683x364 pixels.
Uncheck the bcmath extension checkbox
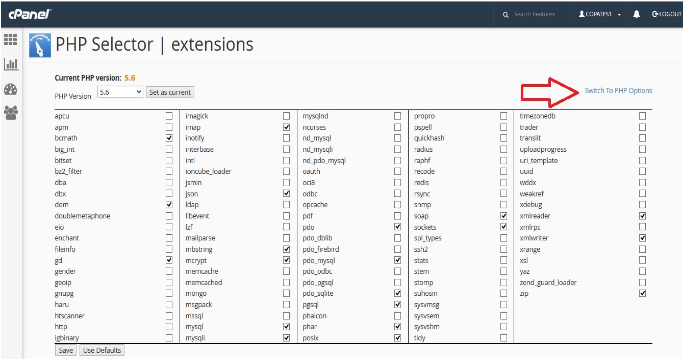[169, 138]
